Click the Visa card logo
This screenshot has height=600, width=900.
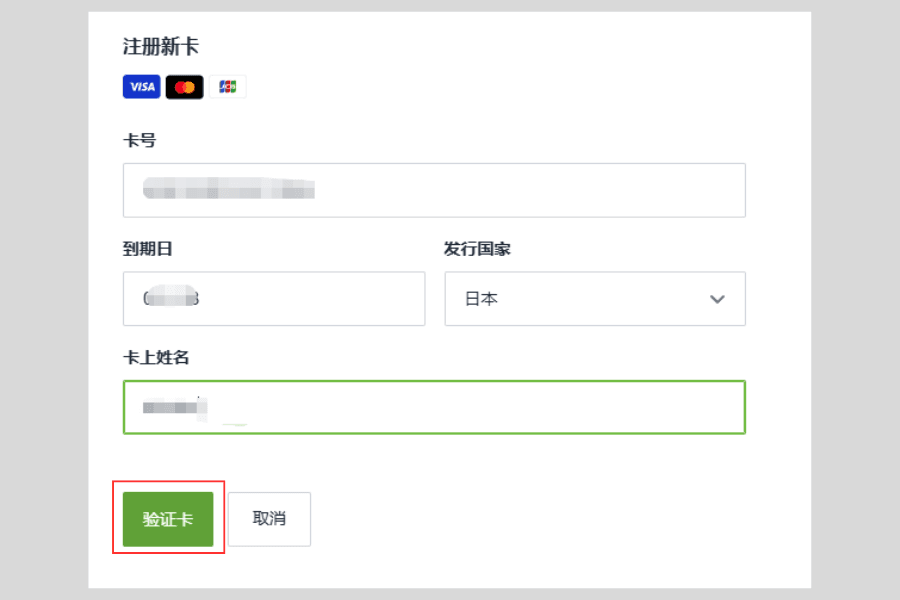[x=142, y=87]
